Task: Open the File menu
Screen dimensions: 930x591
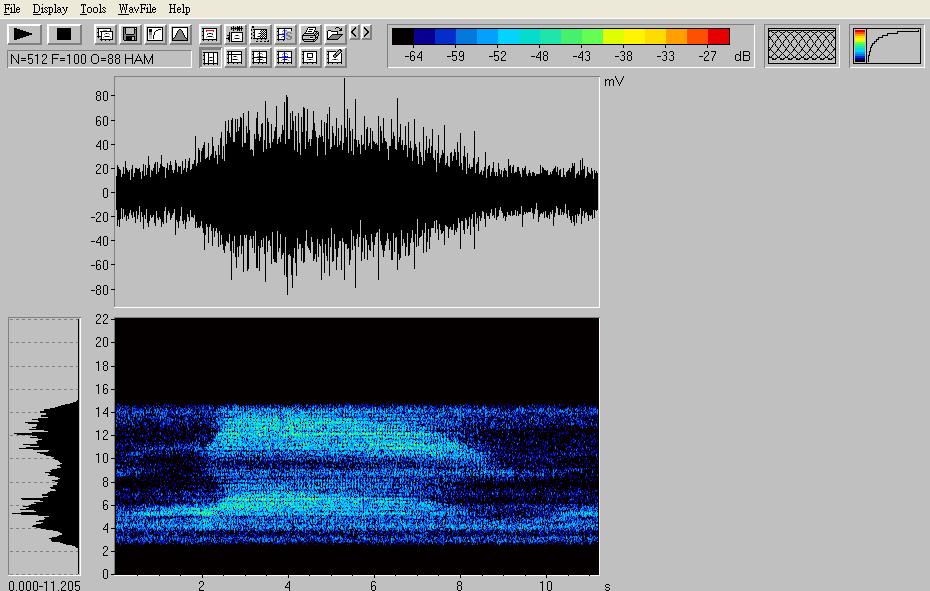Action: coord(12,9)
